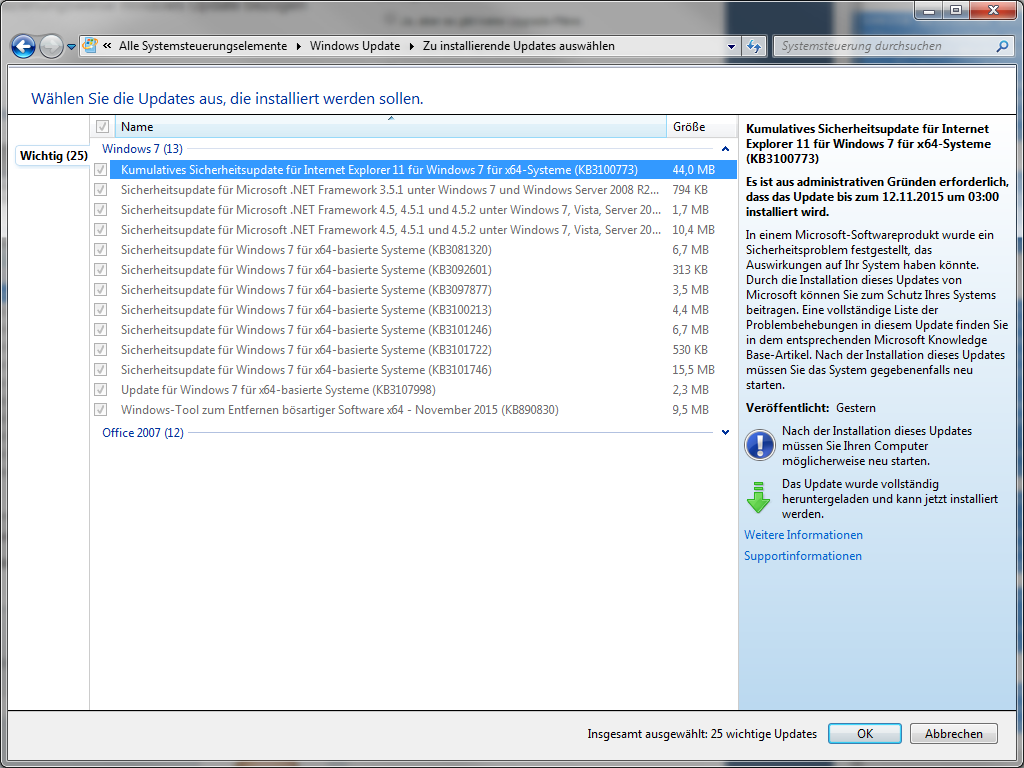Select Sicherheitsupdate (KB3100213) row
Image resolution: width=1024 pixels, height=768 pixels.
(423, 310)
